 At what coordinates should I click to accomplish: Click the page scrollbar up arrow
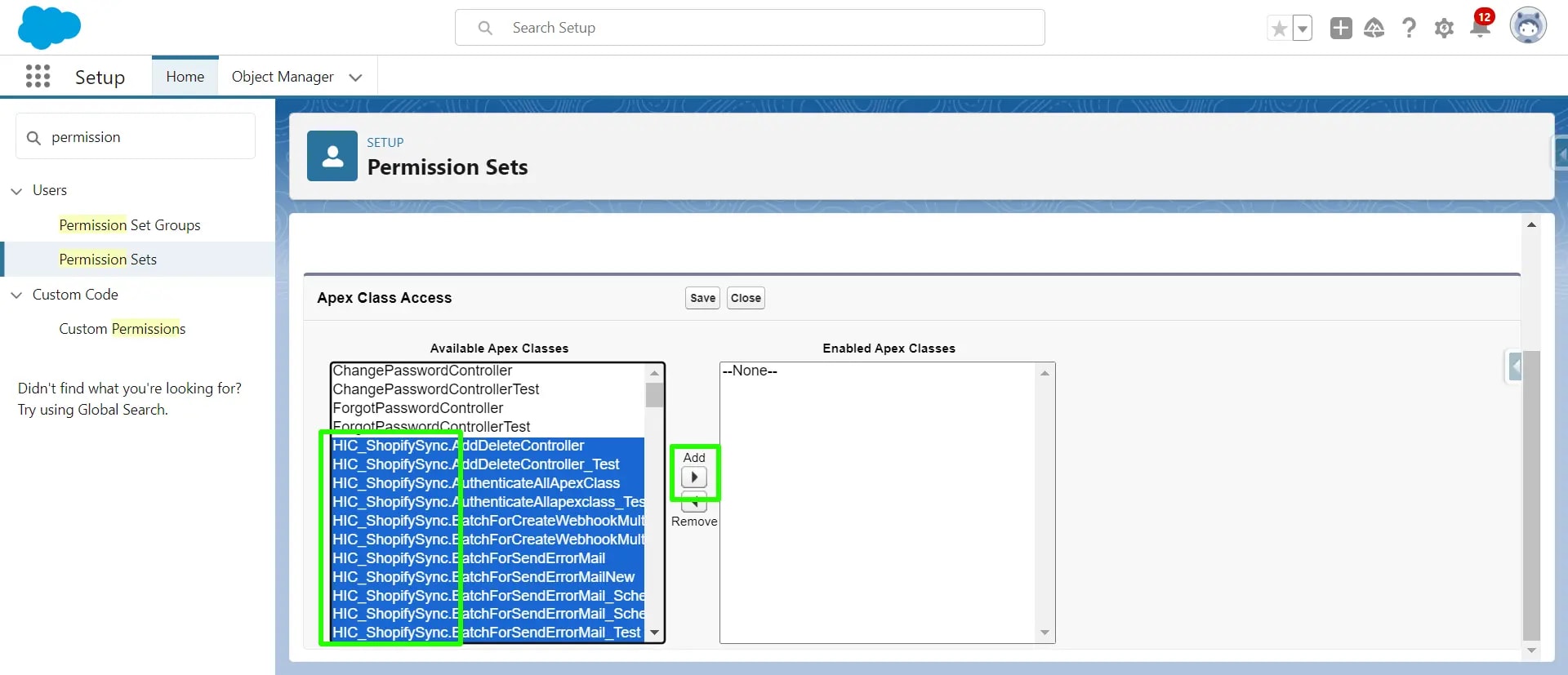click(1532, 224)
